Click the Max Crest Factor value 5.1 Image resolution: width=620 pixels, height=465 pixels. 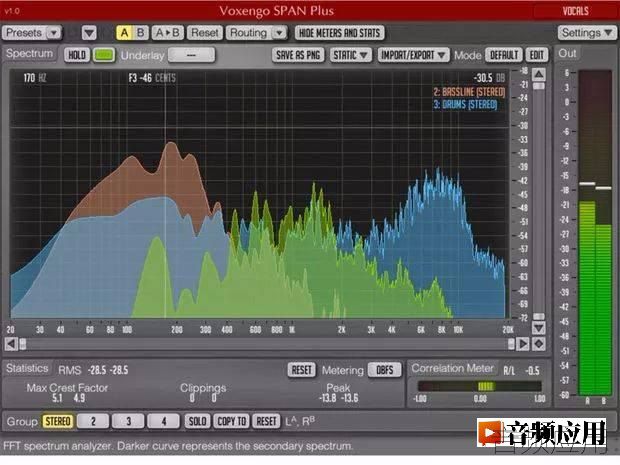point(57,398)
